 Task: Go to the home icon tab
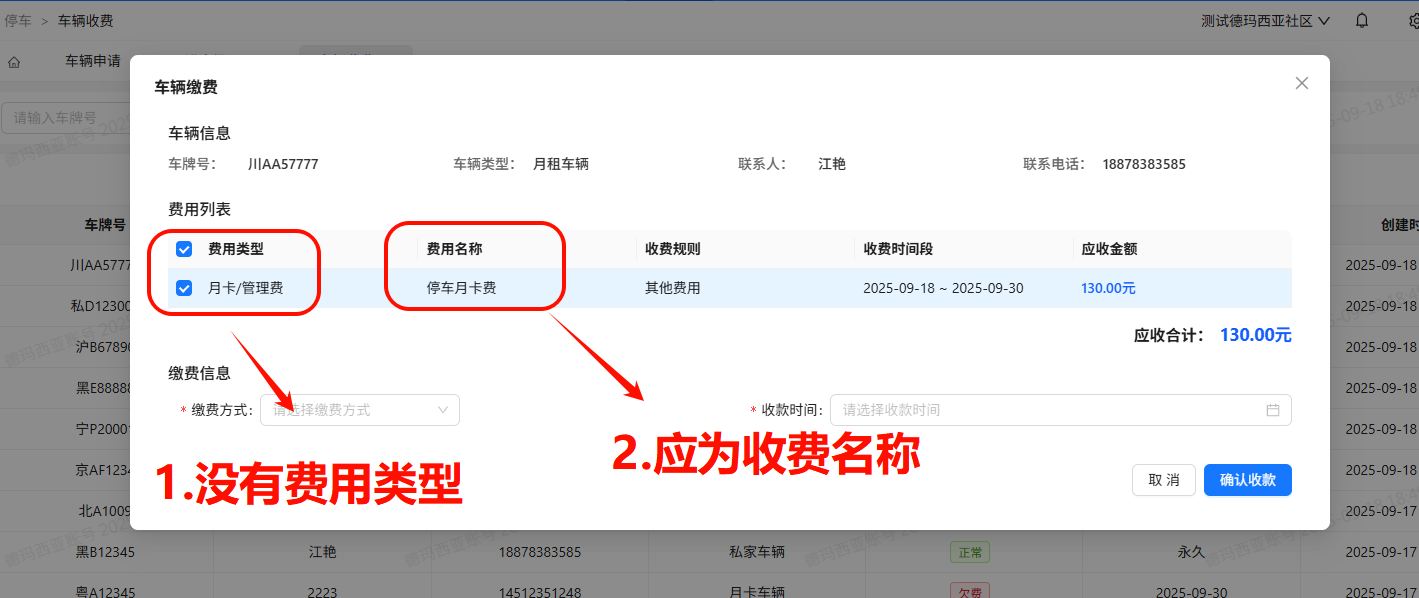pyautogui.click(x=14, y=62)
